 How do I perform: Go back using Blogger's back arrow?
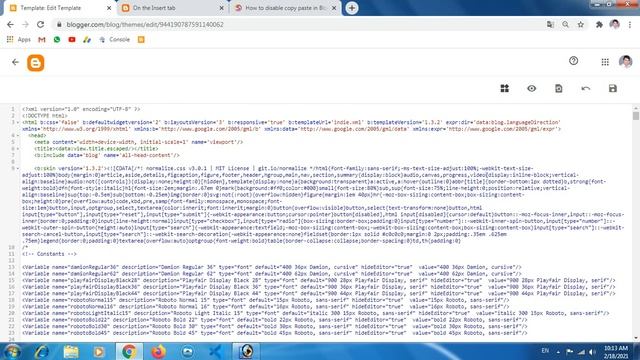click(x=15, y=62)
